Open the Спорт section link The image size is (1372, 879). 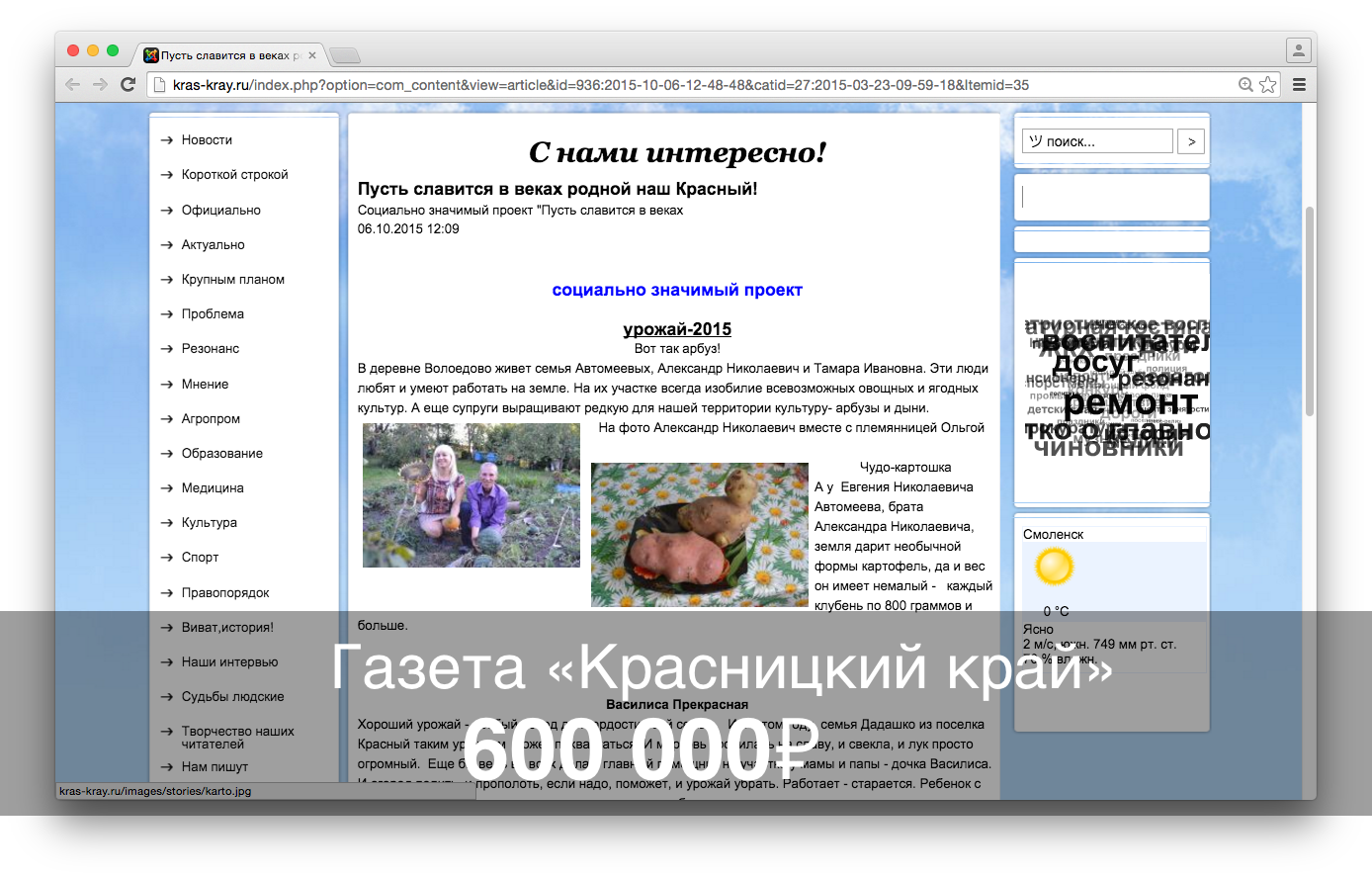pos(198,557)
